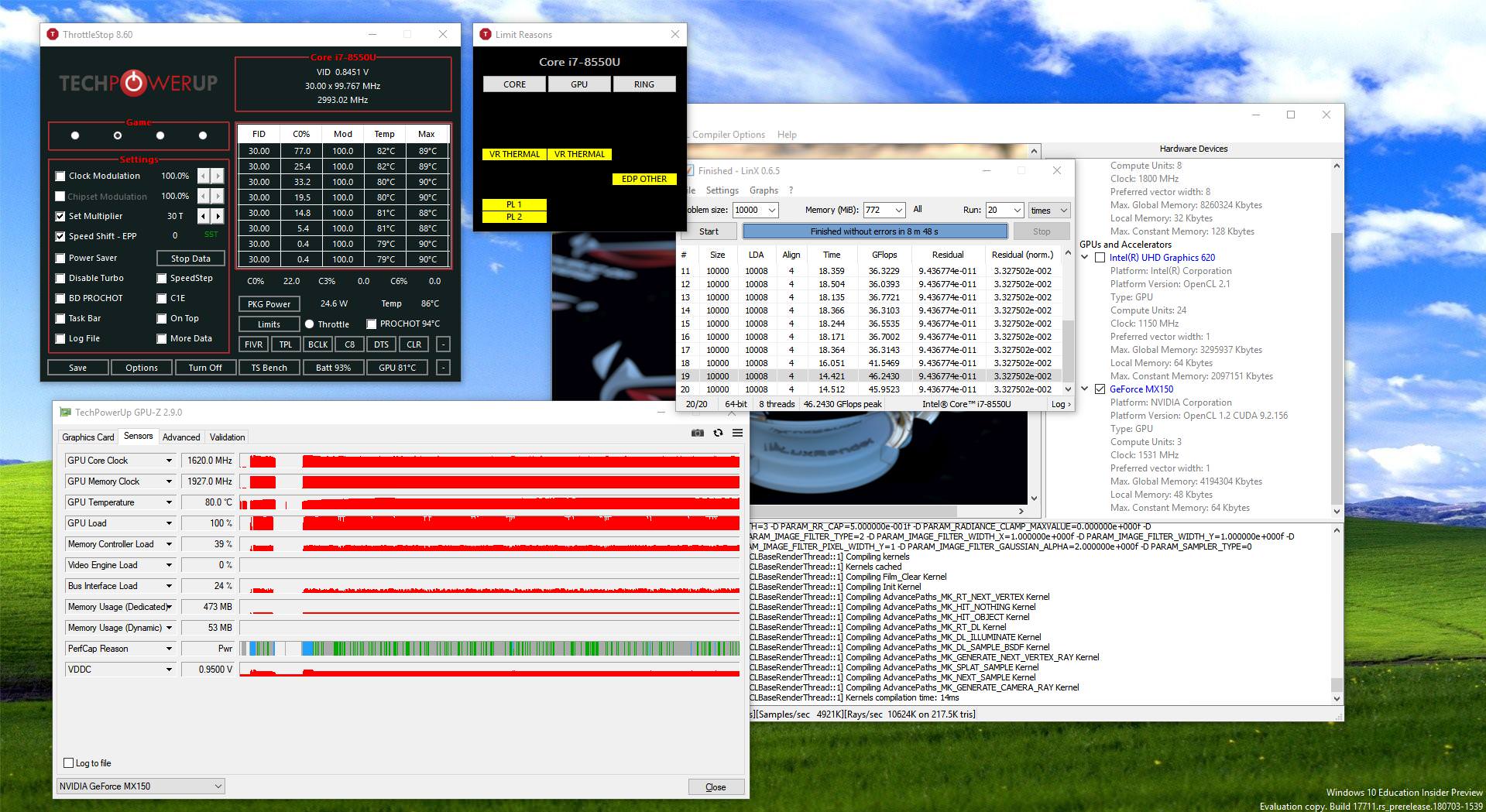Increase Set Multiplier with right arrow
Viewport: 1486px width, 812px height.
[x=218, y=217]
